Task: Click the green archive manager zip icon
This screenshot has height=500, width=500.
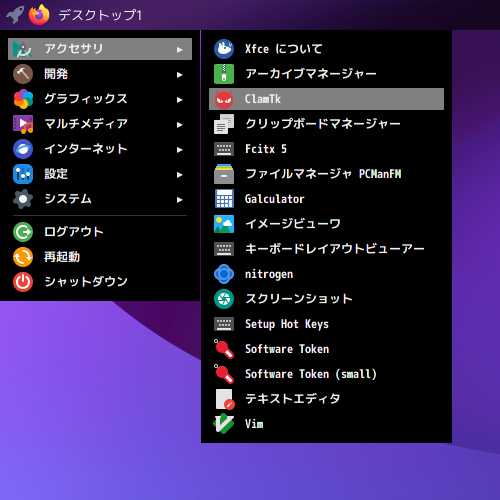Action: [224, 74]
